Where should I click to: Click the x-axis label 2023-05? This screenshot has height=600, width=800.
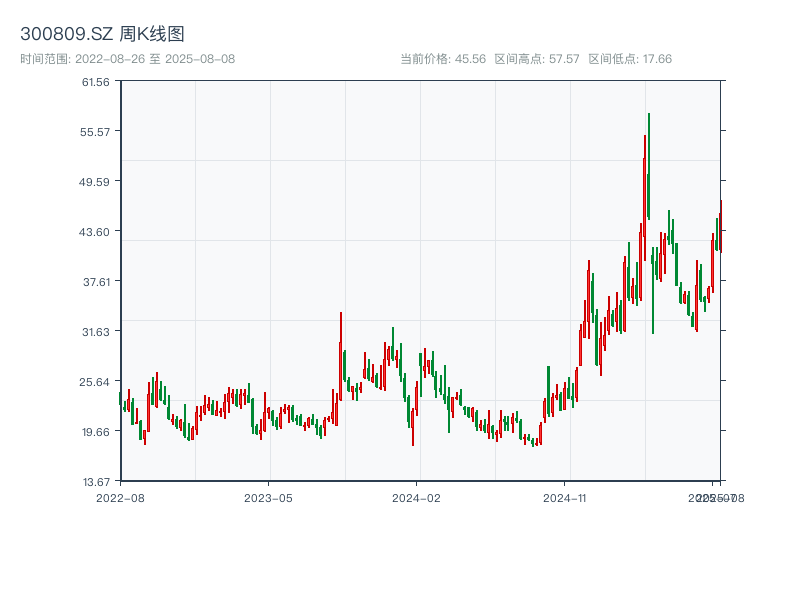coord(268,498)
